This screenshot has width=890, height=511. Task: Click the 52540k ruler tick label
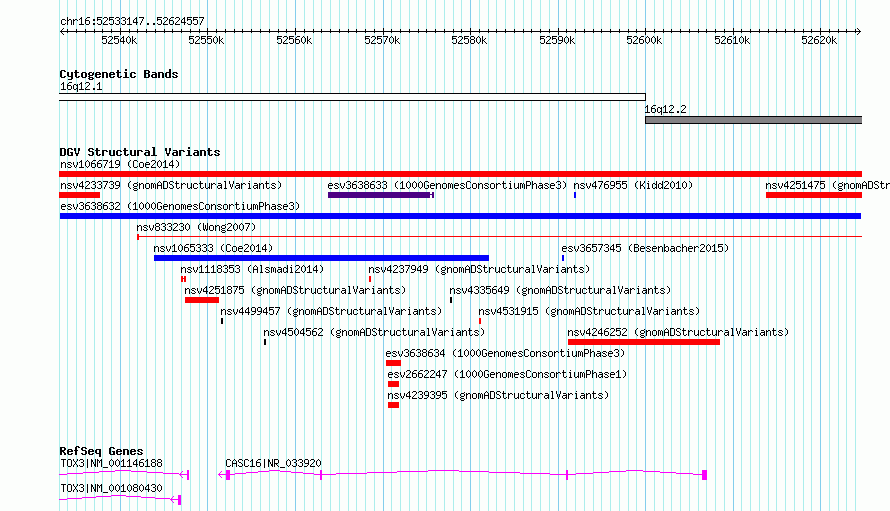tap(119, 40)
